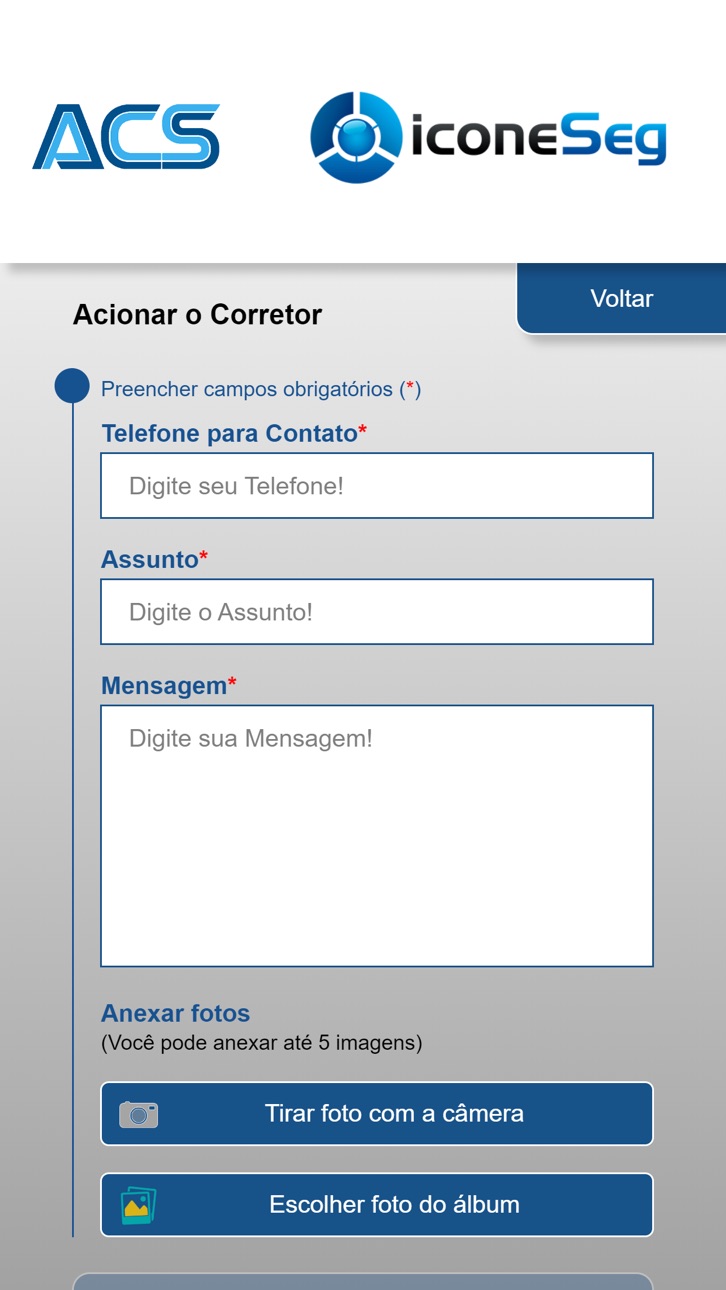Click the blue circle step marker
Image resolution: width=726 pixels, height=1290 pixels.
(72, 386)
